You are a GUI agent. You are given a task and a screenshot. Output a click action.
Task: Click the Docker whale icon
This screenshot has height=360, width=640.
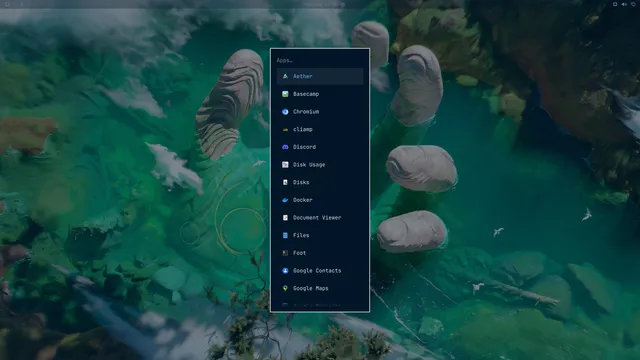pyautogui.click(x=285, y=200)
